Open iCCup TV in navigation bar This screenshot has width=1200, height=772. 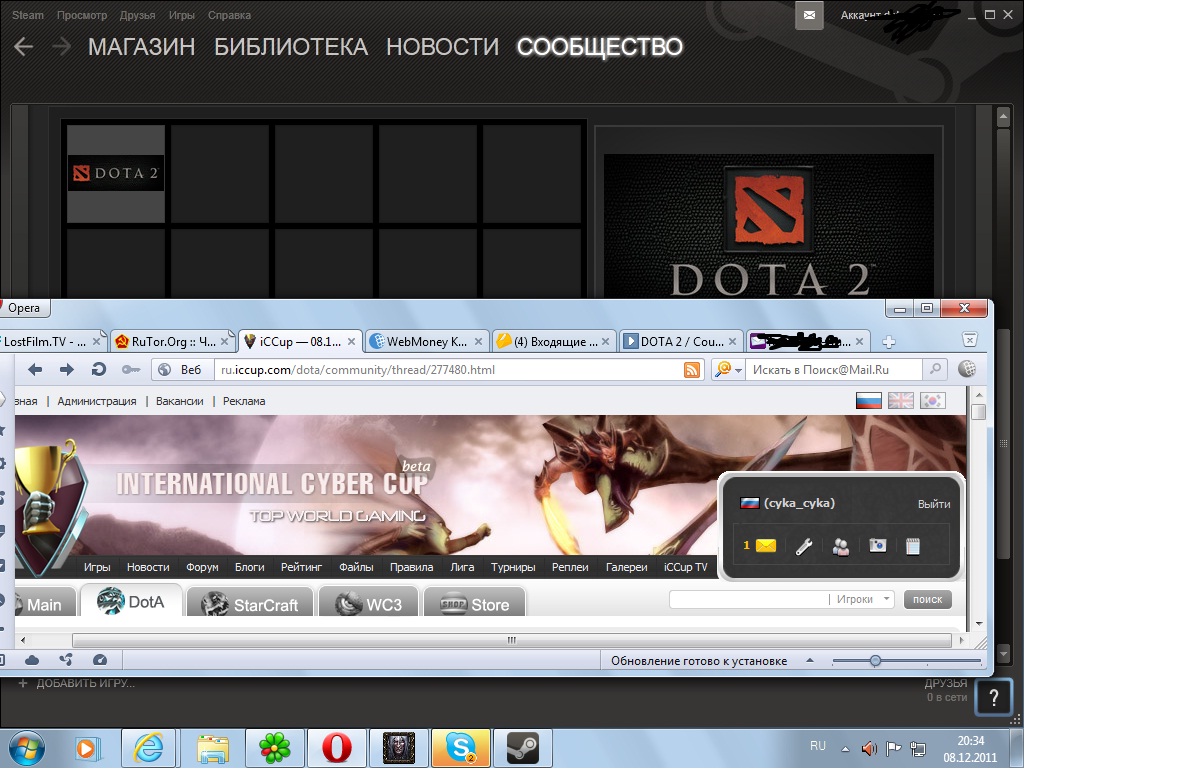click(685, 567)
